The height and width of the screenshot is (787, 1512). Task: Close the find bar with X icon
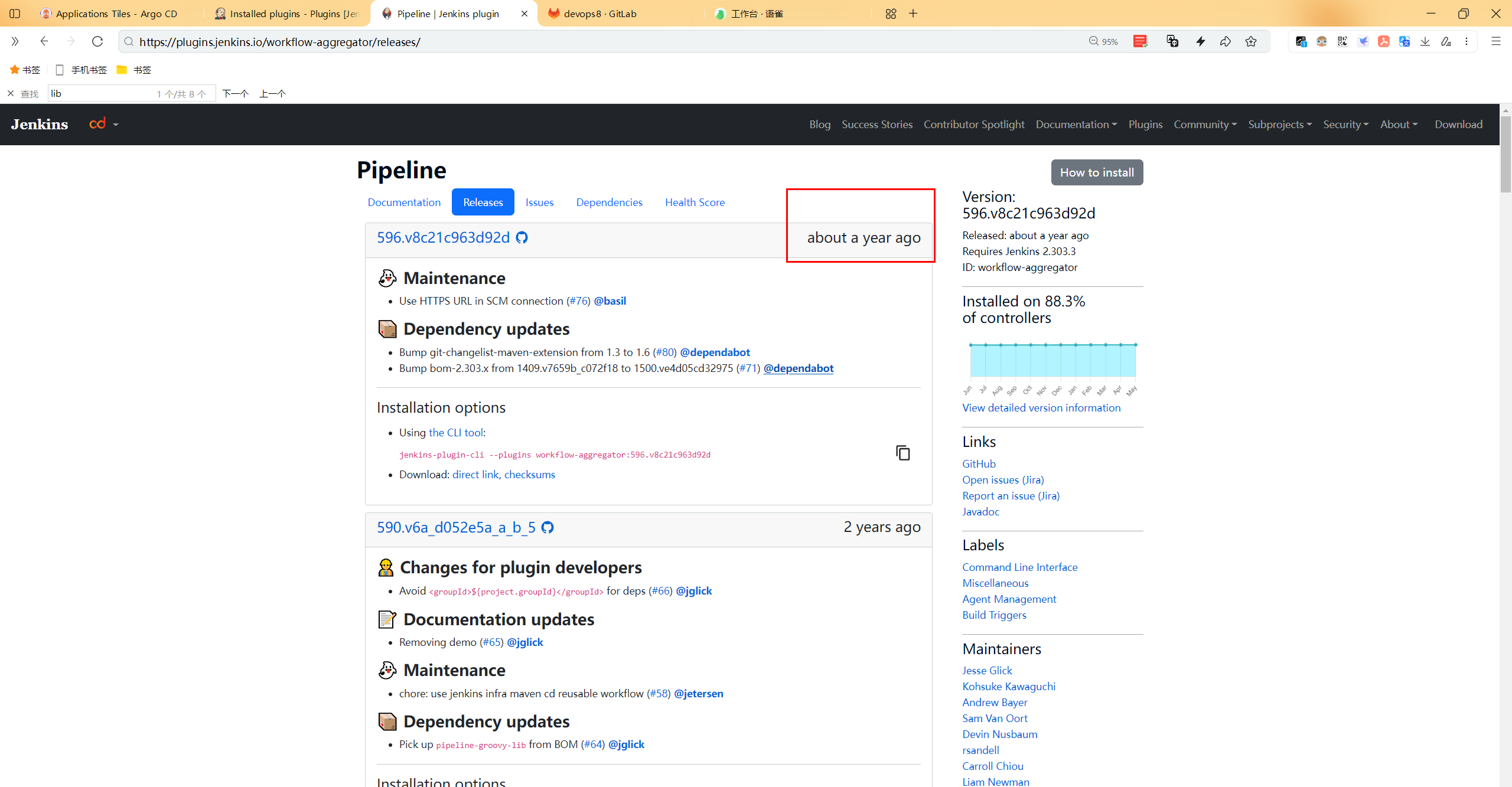(11, 93)
